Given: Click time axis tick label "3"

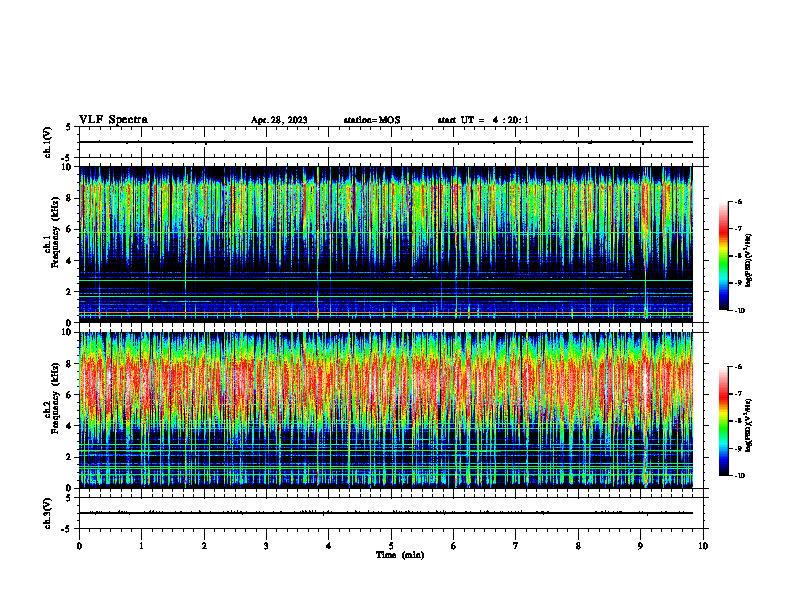Looking at the screenshot, I should [266, 546].
